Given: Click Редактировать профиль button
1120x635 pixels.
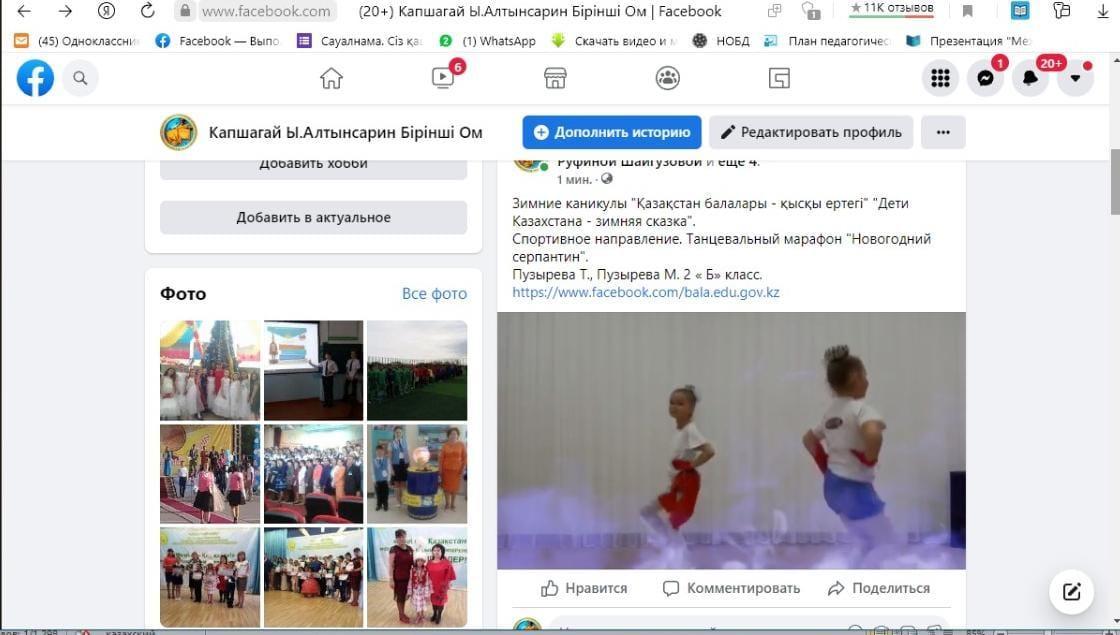Looking at the screenshot, I should pos(811,132).
